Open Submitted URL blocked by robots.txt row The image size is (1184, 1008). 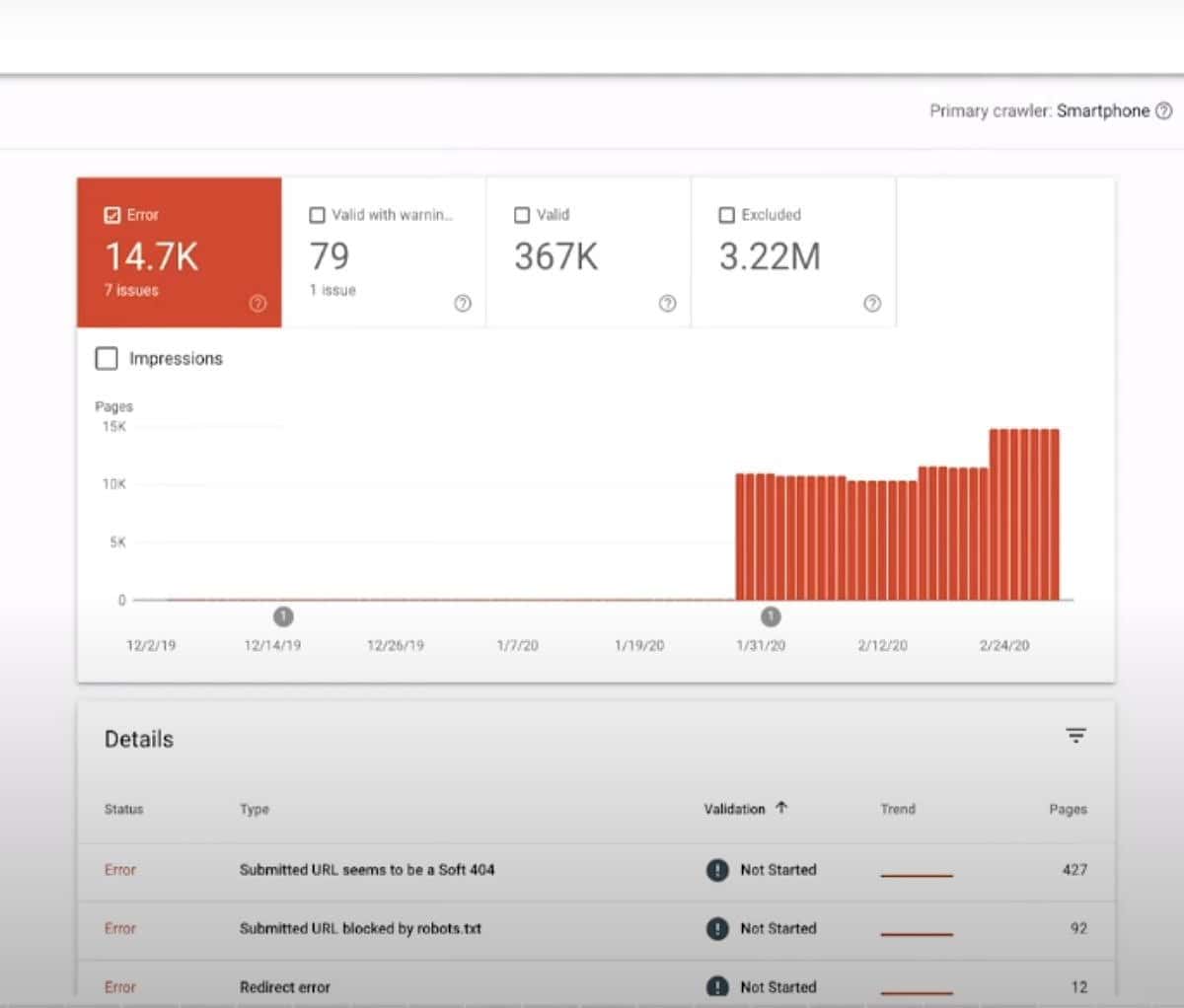tap(360, 928)
